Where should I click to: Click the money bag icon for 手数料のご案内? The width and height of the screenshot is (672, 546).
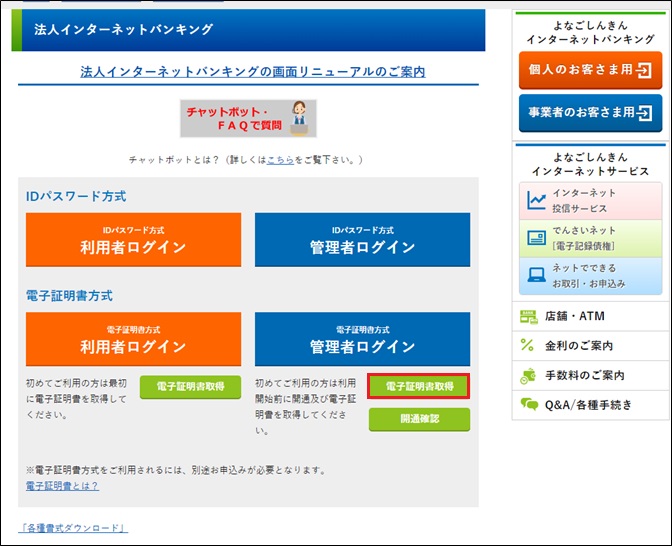click(529, 375)
